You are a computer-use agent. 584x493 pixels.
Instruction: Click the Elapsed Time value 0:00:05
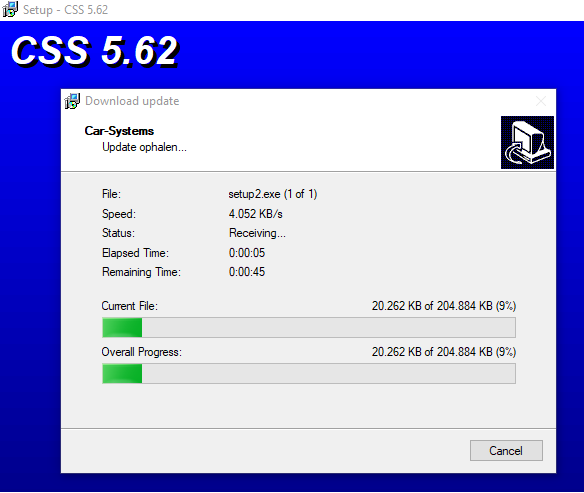point(247,253)
